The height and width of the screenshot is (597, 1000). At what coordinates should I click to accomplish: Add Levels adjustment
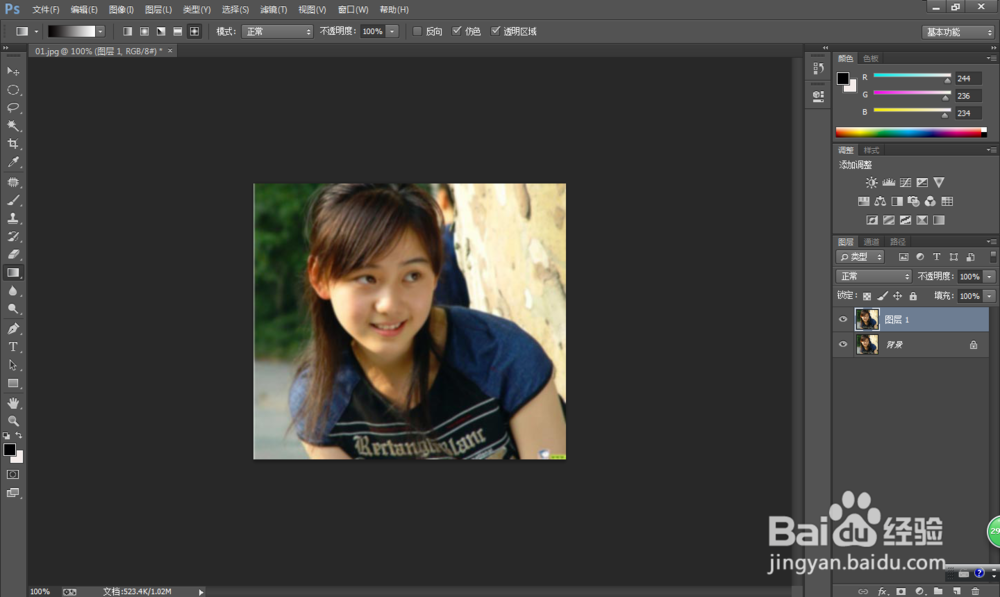[888, 182]
